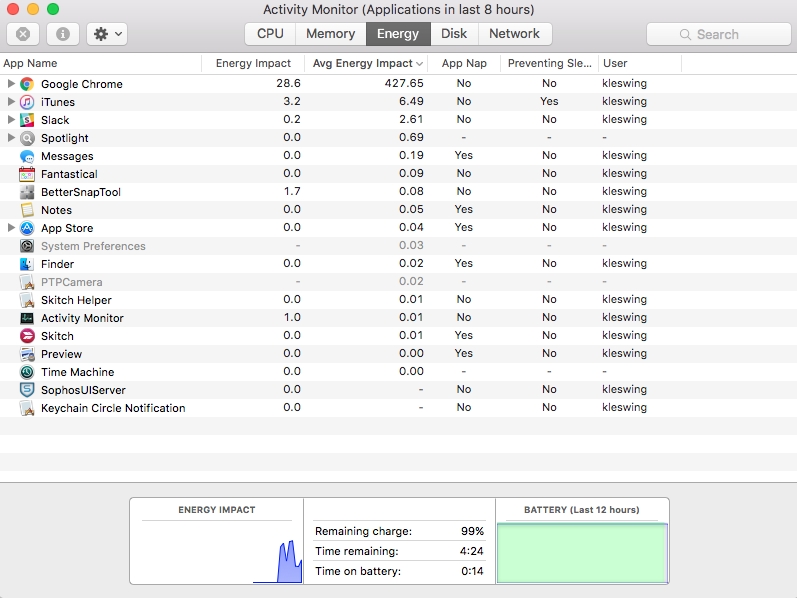Select the Messages row name
797x598 pixels.
click(67, 156)
